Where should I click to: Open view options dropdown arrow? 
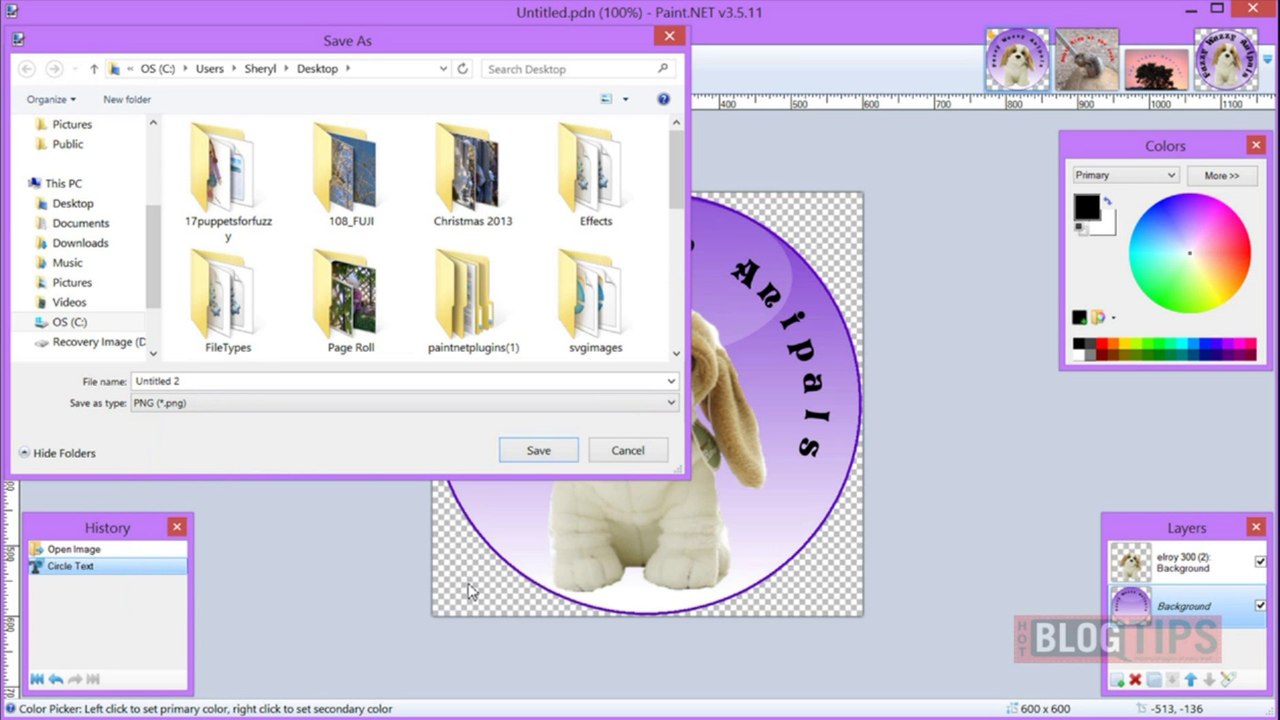tap(626, 99)
